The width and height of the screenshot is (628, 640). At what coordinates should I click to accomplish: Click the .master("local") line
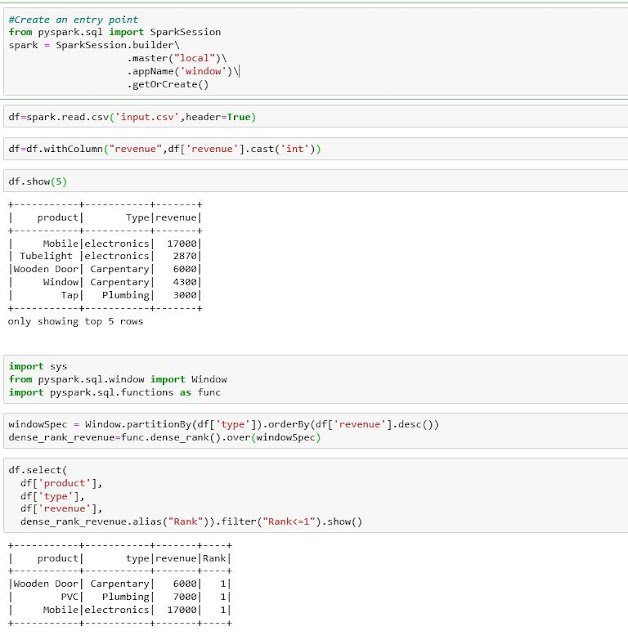(x=177, y=58)
